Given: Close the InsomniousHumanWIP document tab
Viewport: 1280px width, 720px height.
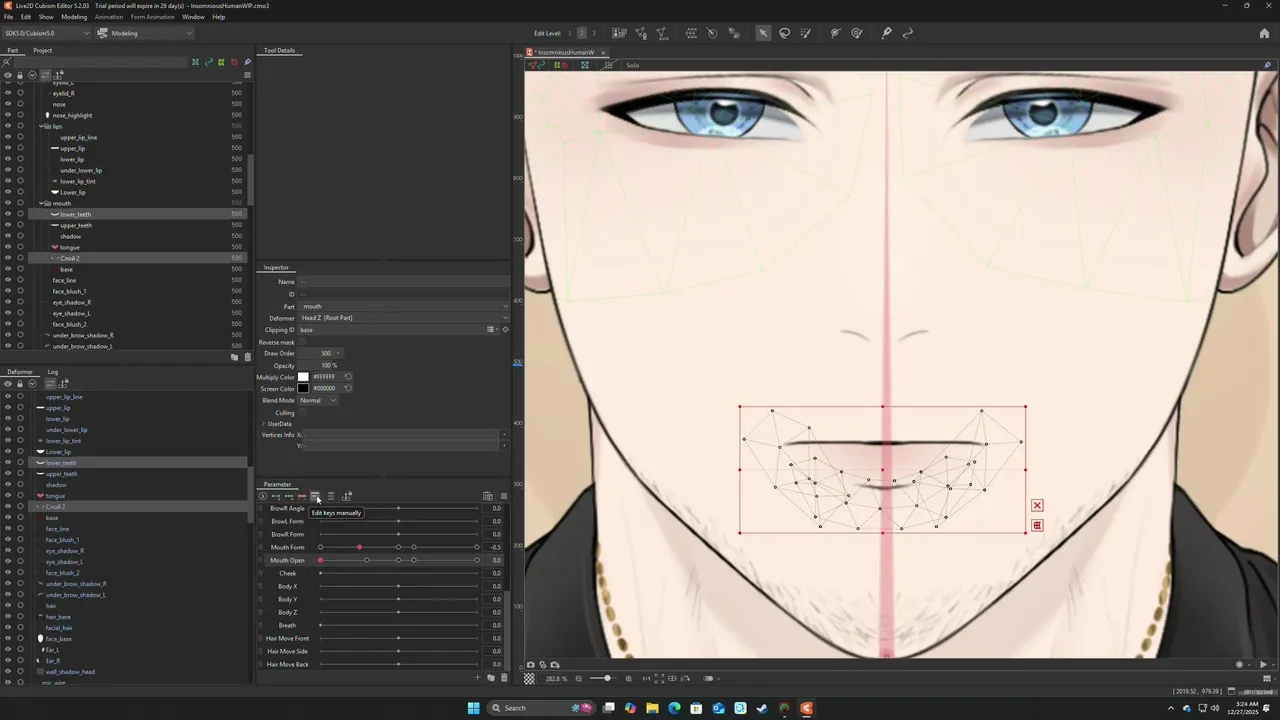Looking at the screenshot, I should pyautogui.click(x=603, y=52).
